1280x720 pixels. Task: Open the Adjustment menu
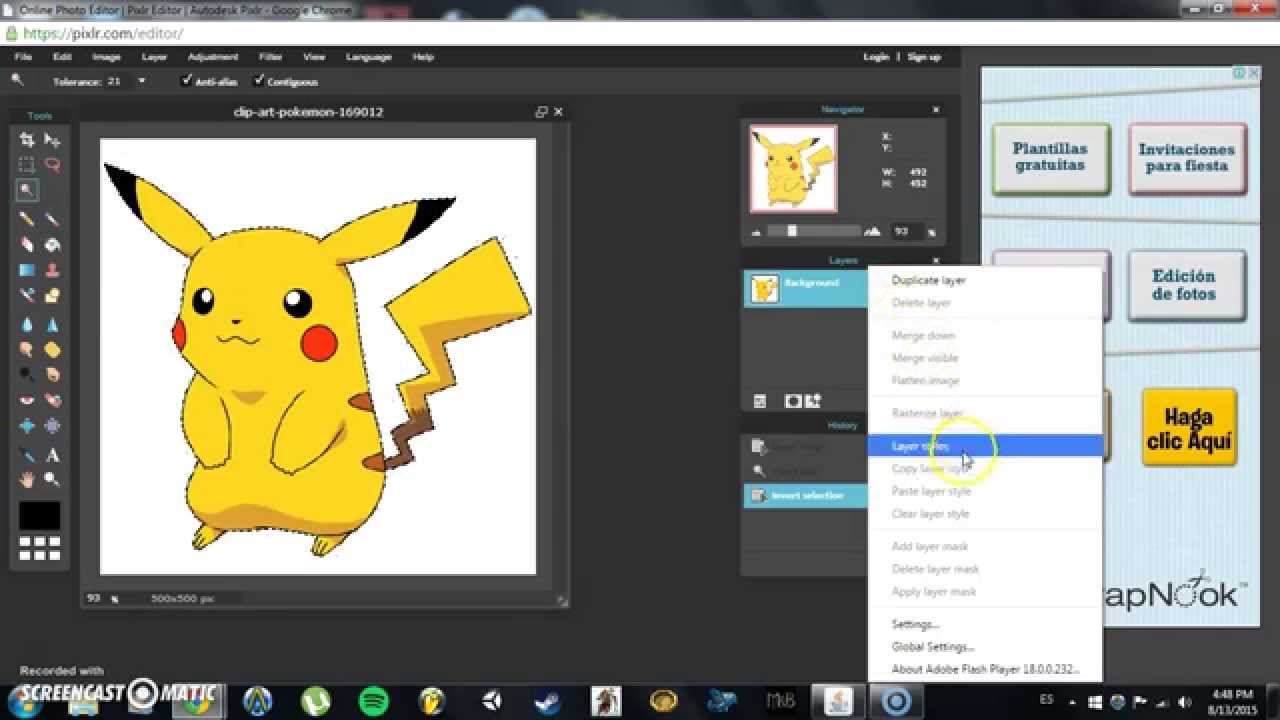click(213, 57)
